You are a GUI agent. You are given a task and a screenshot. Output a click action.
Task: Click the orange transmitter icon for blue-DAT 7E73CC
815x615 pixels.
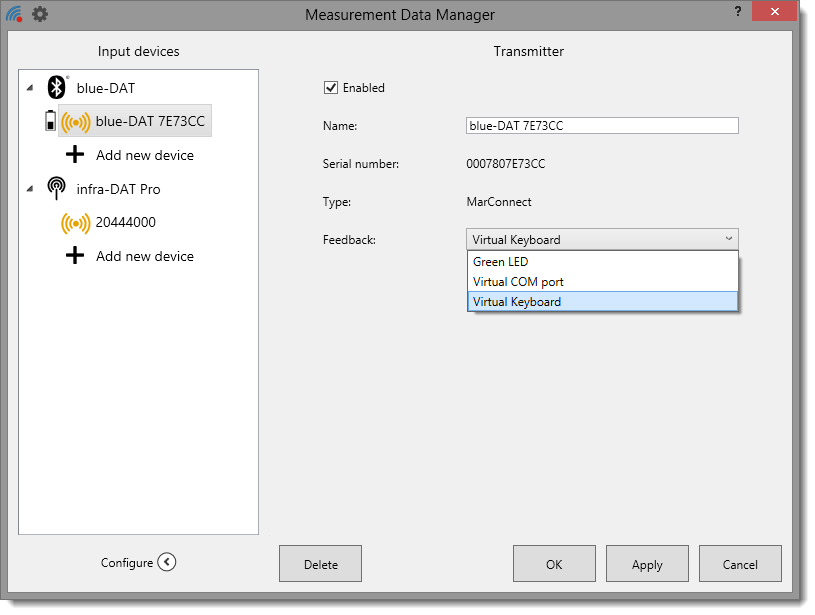76,122
